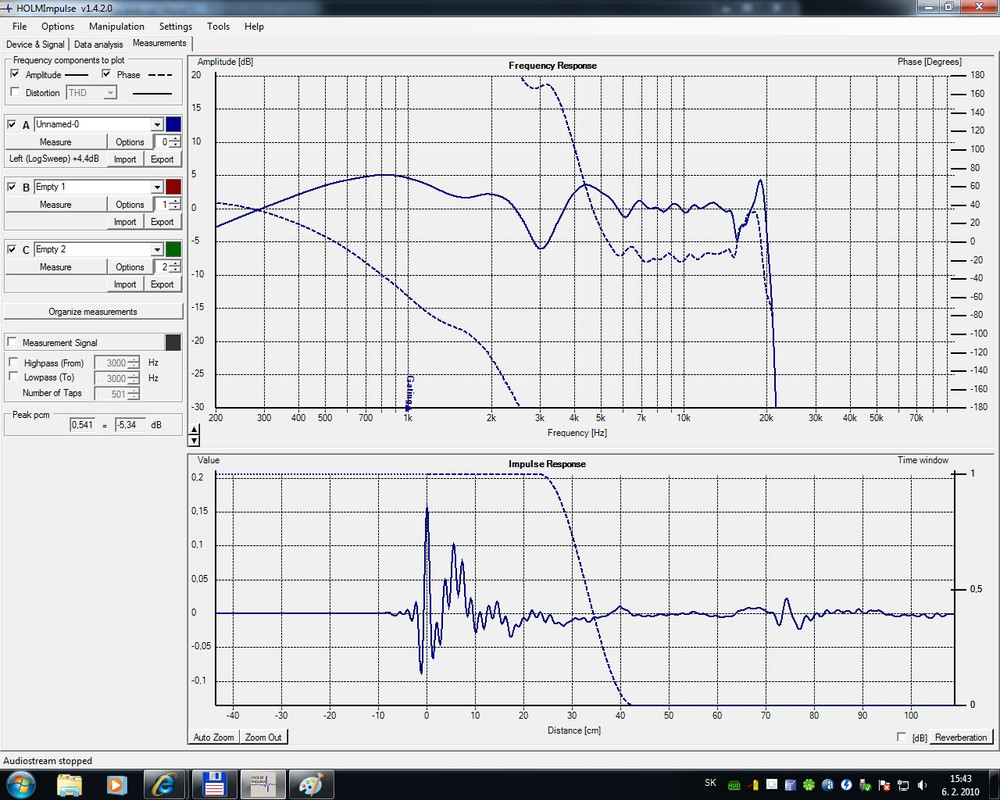Expand the Empty 2 measurement dropdown
This screenshot has width=1000, height=800.
pyautogui.click(x=157, y=249)
